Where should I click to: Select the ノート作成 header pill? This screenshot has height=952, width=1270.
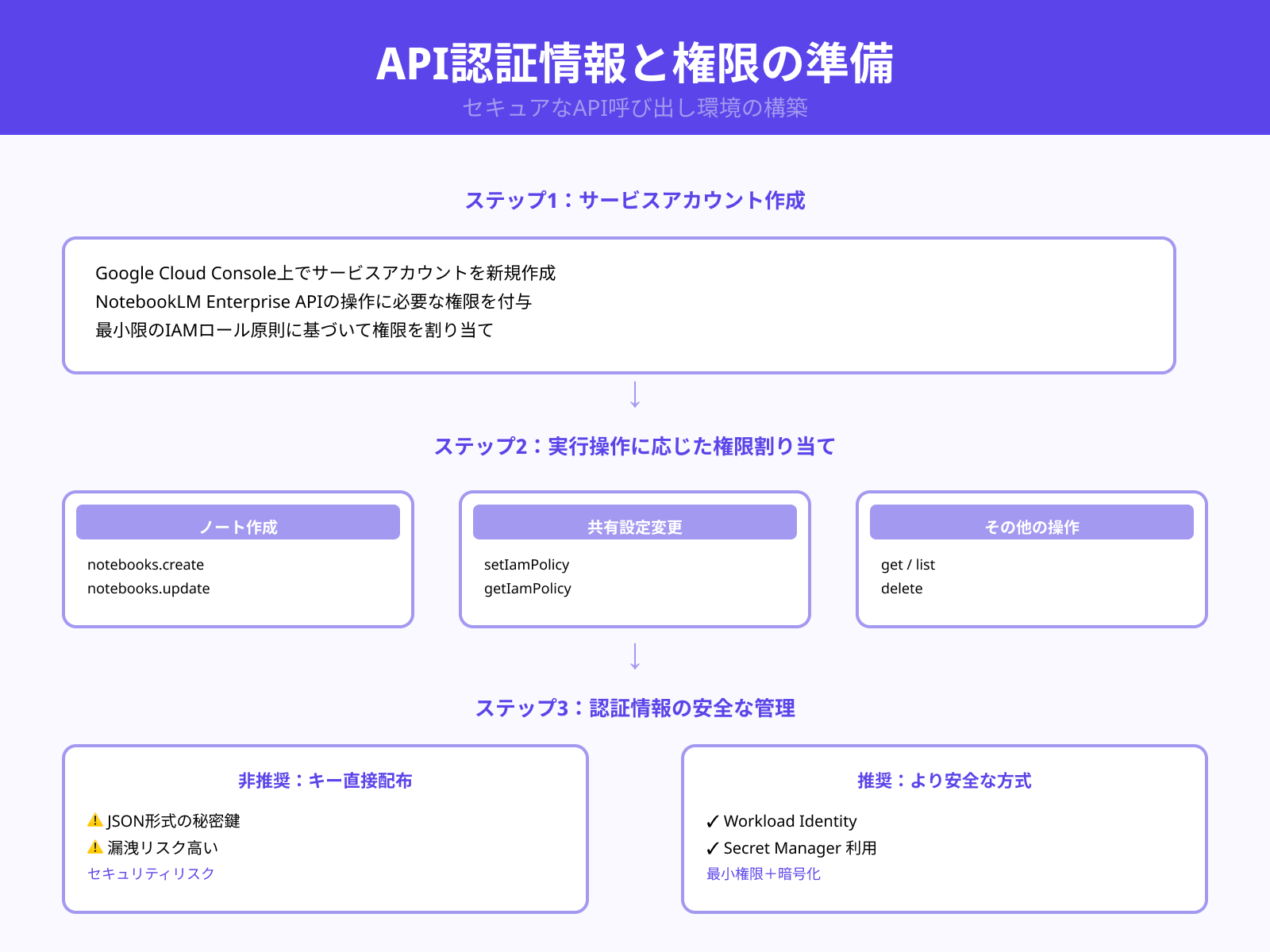coord(237,522)
